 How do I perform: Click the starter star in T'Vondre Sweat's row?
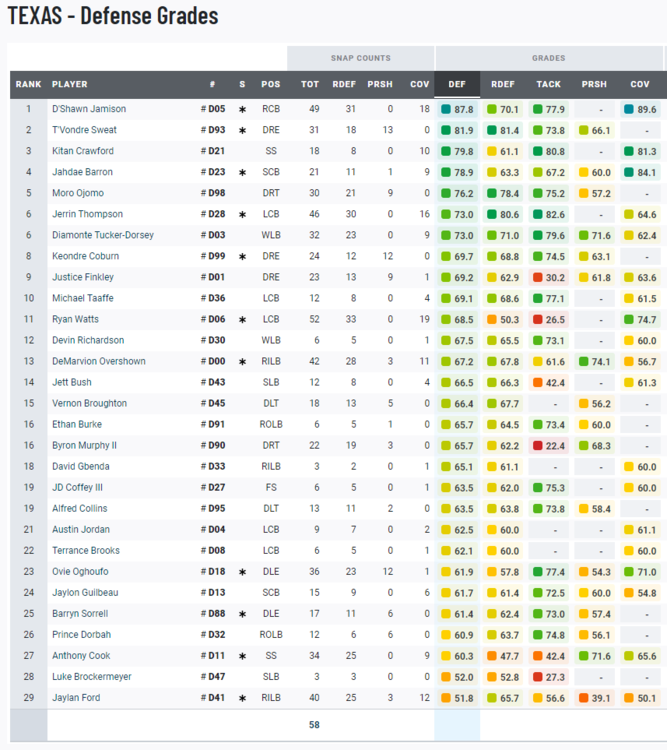(x=242, y=130)
